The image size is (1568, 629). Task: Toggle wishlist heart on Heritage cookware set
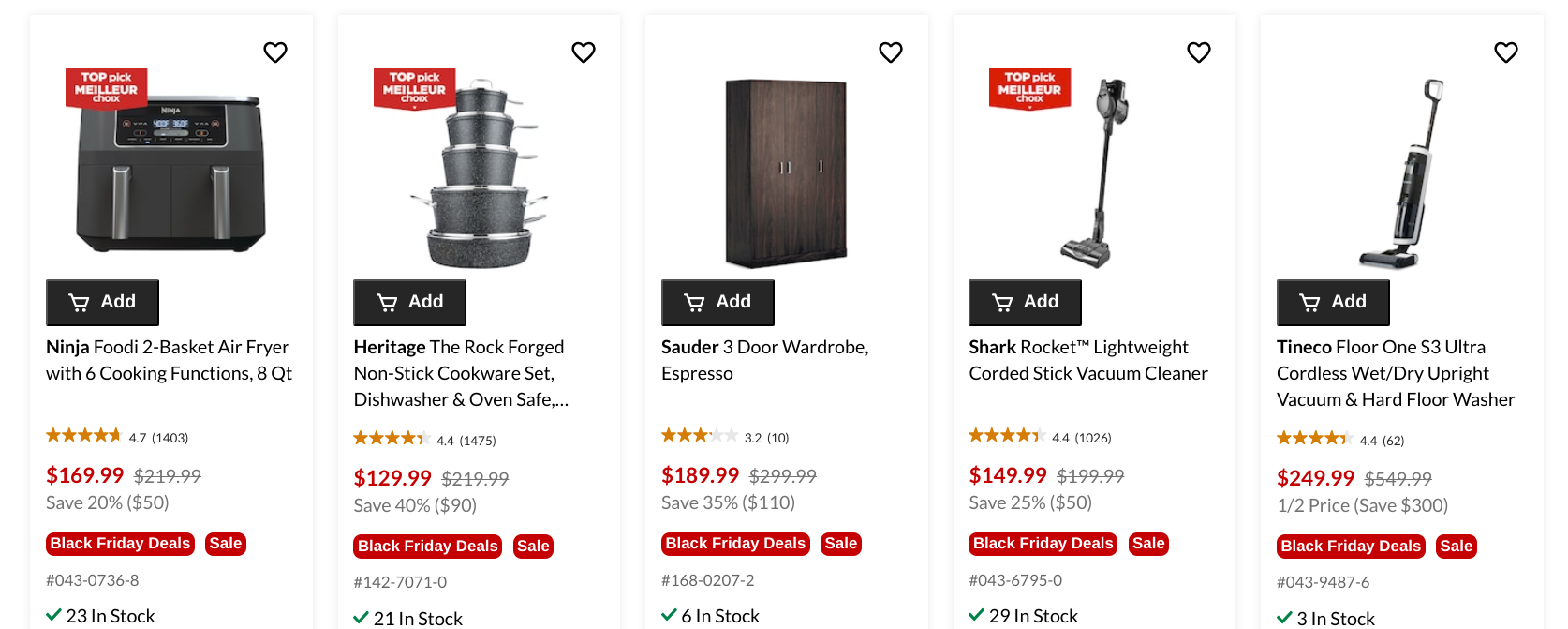pyautogui.click(x=584, y=52)
